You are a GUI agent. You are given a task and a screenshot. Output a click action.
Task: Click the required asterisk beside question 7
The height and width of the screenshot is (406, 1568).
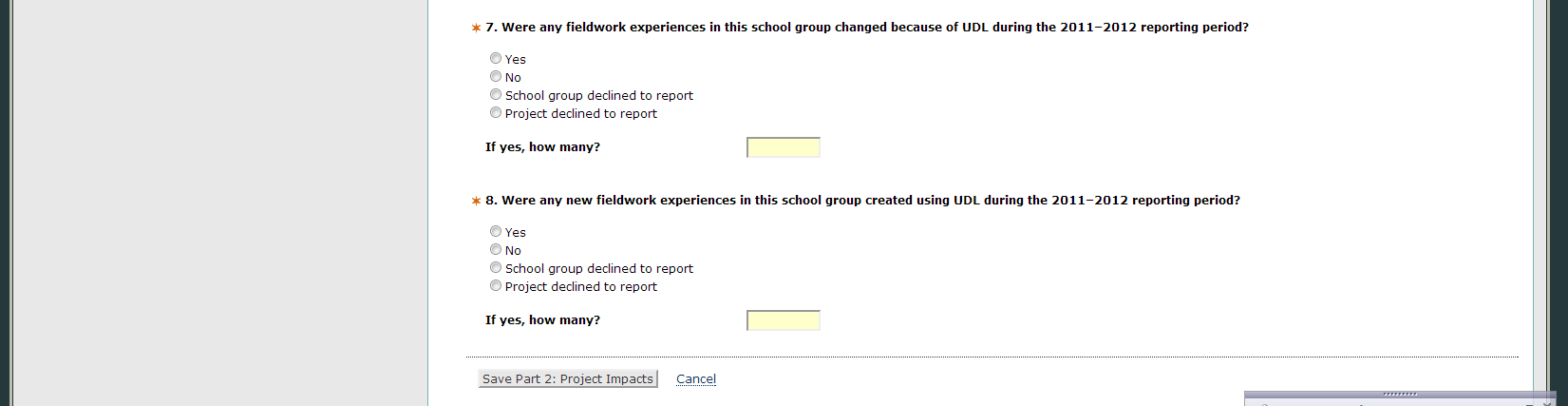tap(477, 28)
